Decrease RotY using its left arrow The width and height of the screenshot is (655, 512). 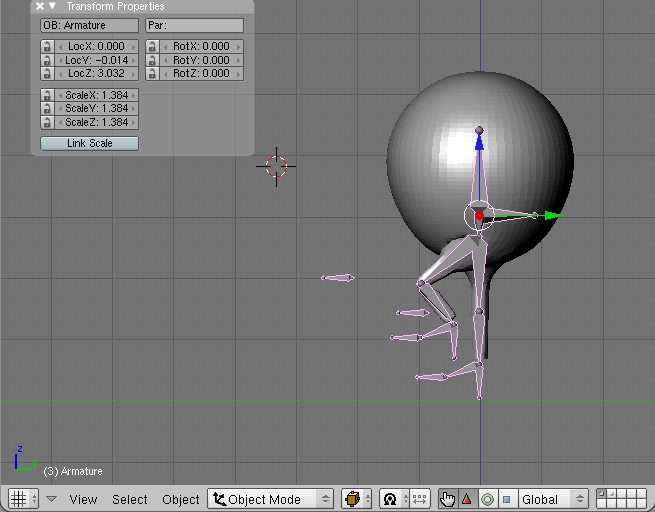165,60
